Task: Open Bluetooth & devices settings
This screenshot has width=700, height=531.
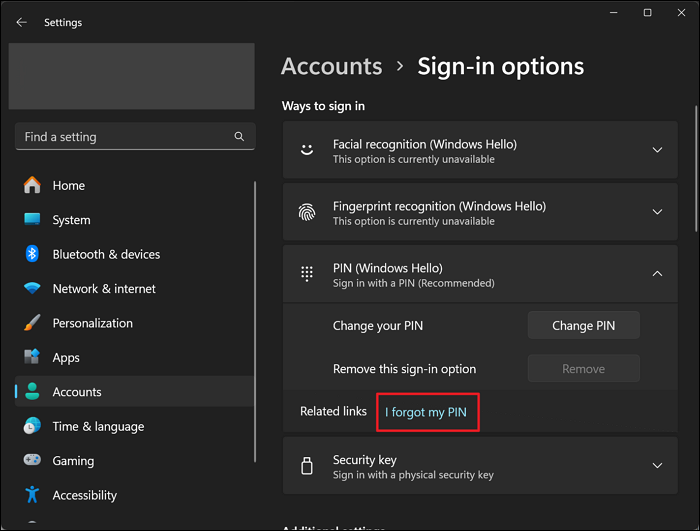Action: click(x=106, y=254)
